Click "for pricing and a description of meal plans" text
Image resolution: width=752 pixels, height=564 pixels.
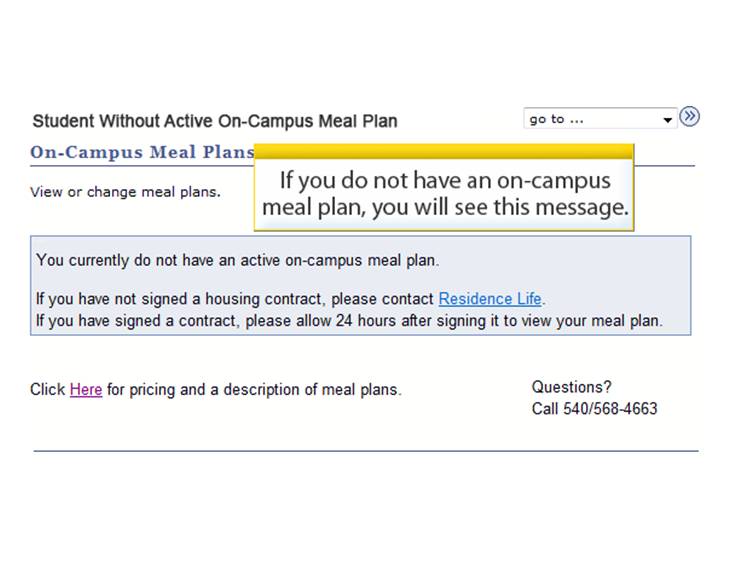pos(254,389)
